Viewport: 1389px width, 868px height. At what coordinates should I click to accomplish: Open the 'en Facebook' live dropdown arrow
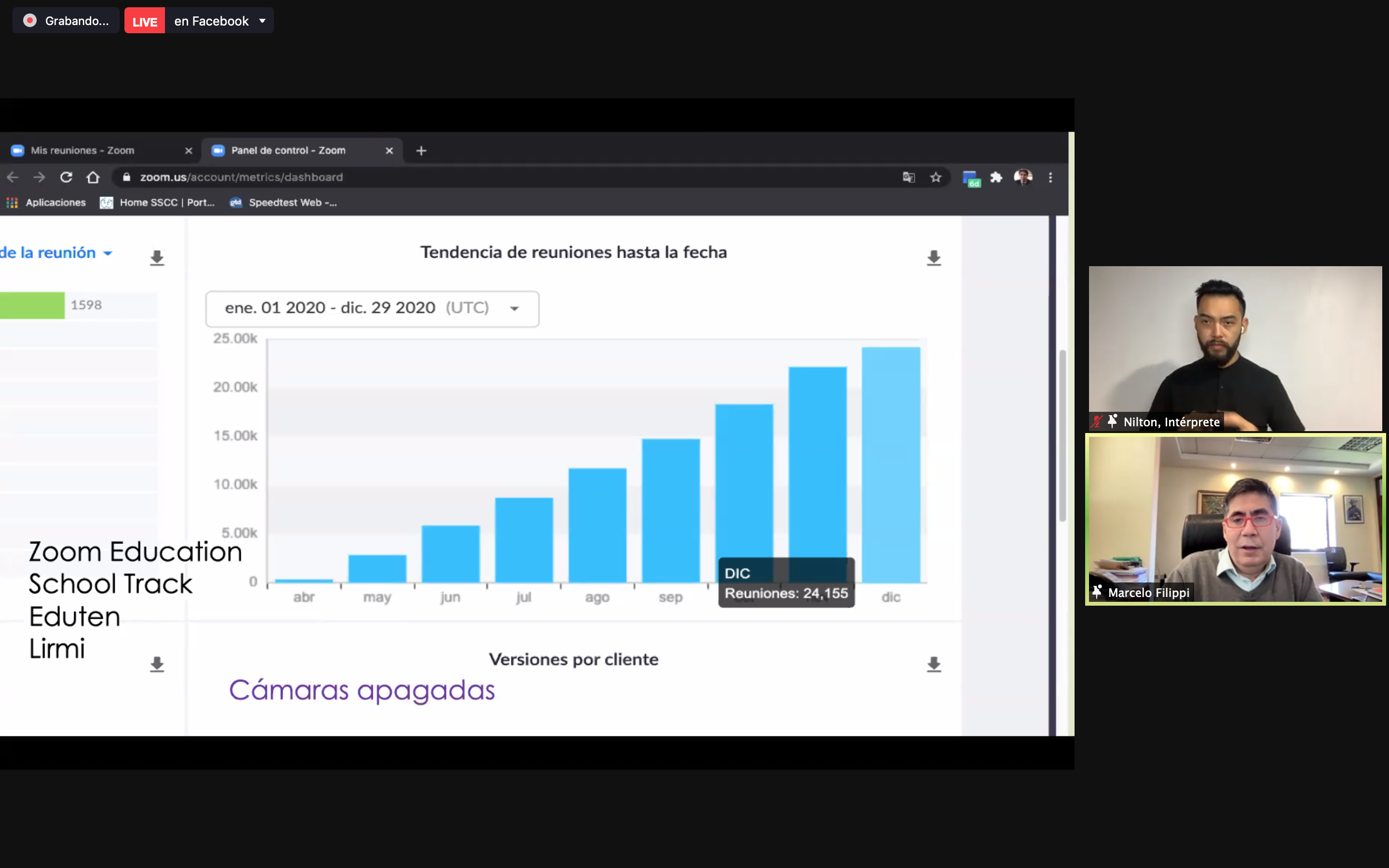click(x=262, y=21)
